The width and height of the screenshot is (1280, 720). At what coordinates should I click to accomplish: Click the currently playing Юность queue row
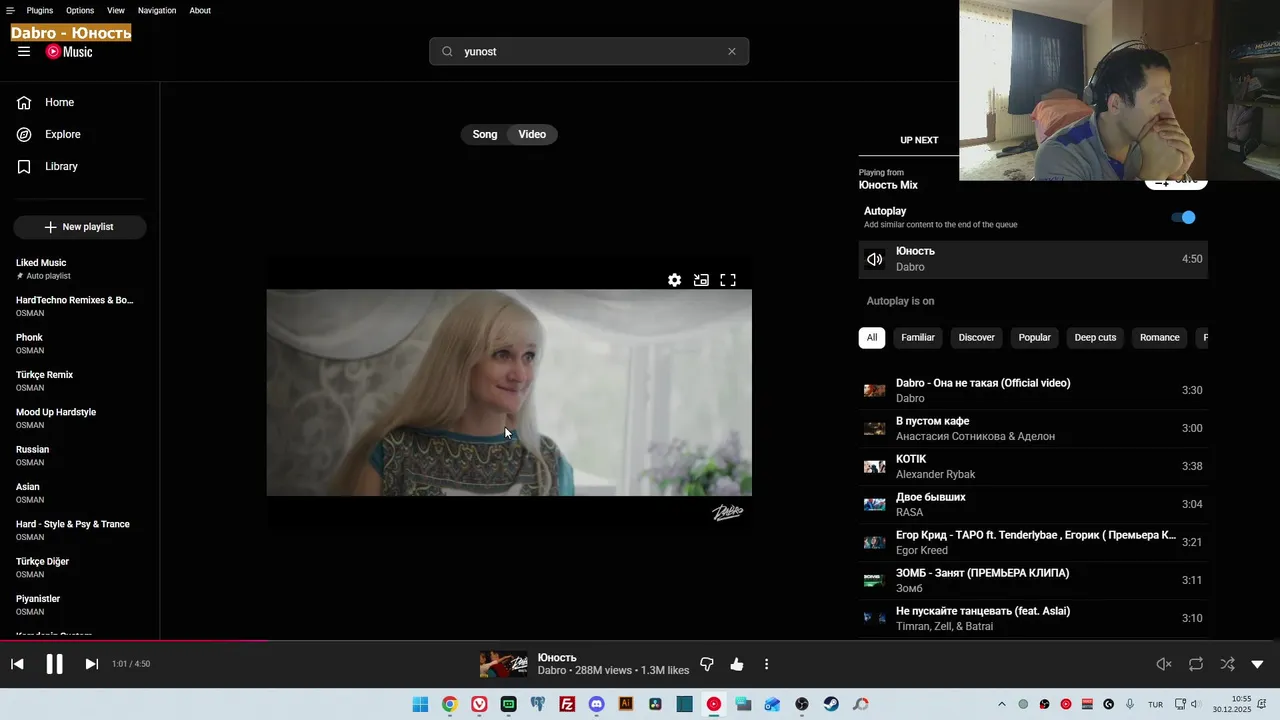[1033, 259]
